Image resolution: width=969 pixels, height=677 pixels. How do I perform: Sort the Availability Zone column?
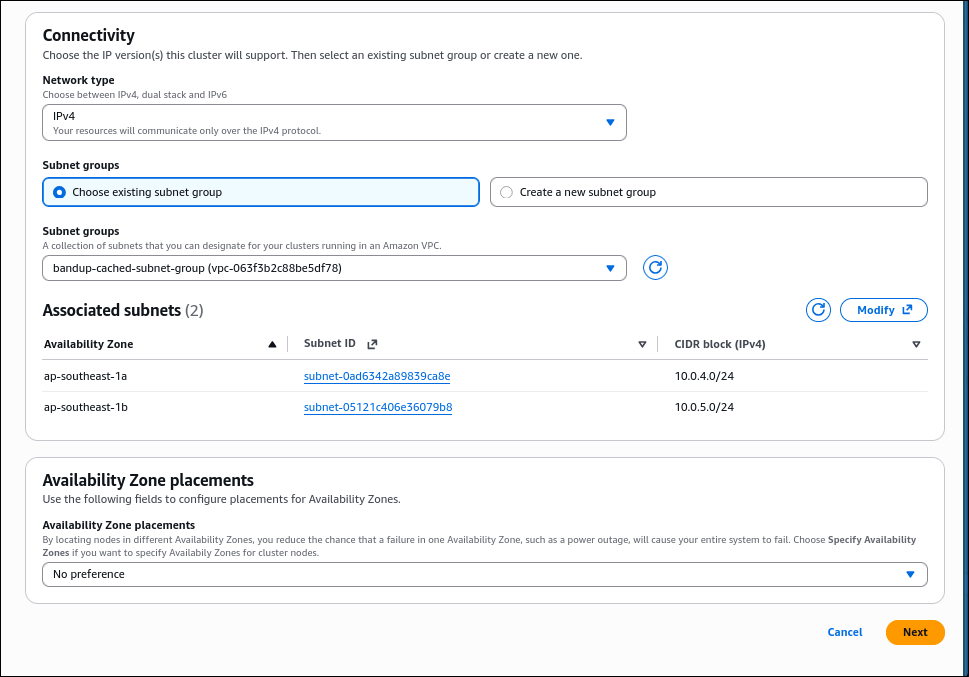point(272,343)
